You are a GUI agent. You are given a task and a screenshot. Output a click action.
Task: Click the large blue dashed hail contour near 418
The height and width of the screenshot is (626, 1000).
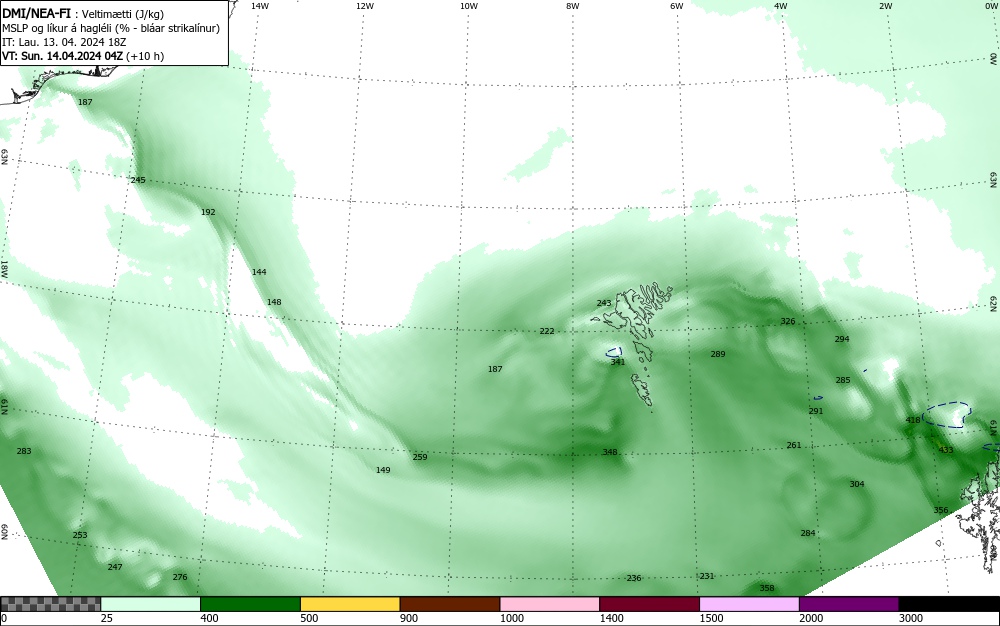946,414
